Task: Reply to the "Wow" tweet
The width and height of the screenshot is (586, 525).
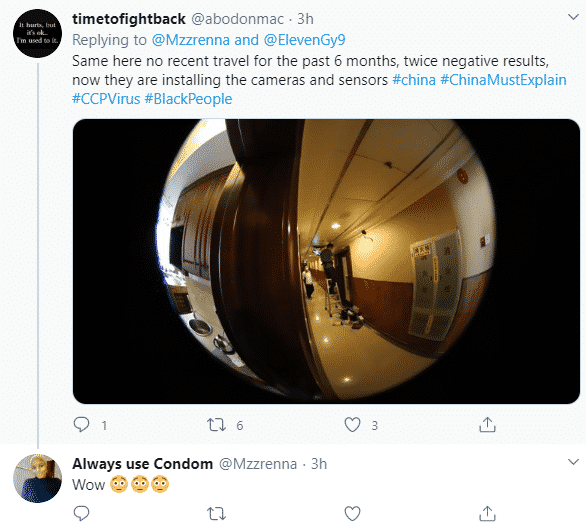Action: tap(81, 513)
